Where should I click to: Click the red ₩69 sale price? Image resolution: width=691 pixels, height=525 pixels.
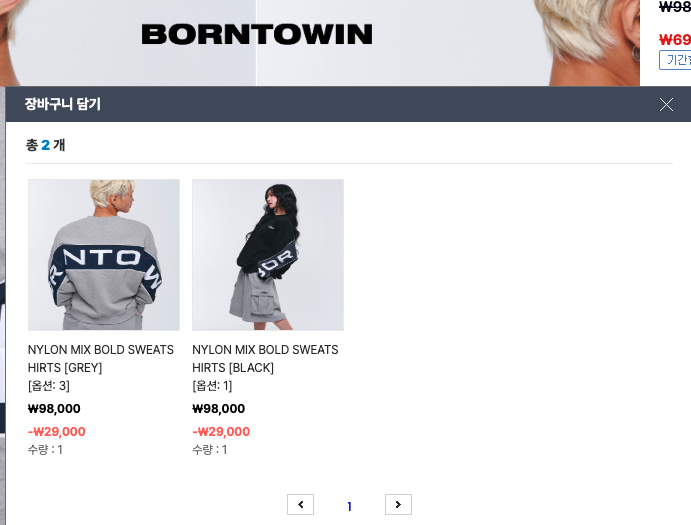pos(675,40)
